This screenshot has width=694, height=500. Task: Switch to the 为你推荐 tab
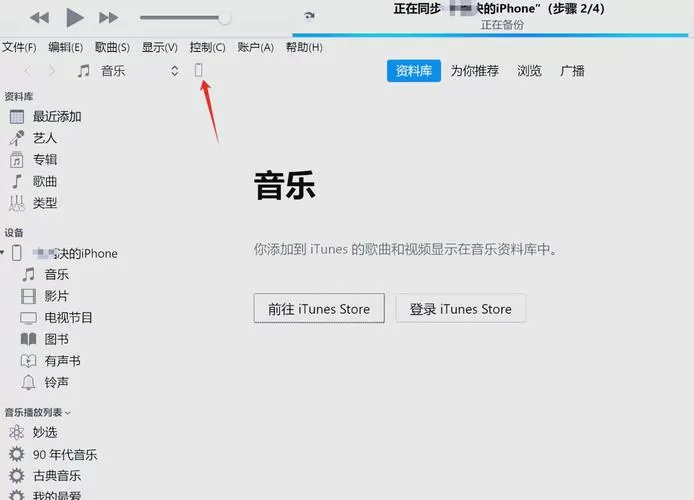[x=474, y=71]
